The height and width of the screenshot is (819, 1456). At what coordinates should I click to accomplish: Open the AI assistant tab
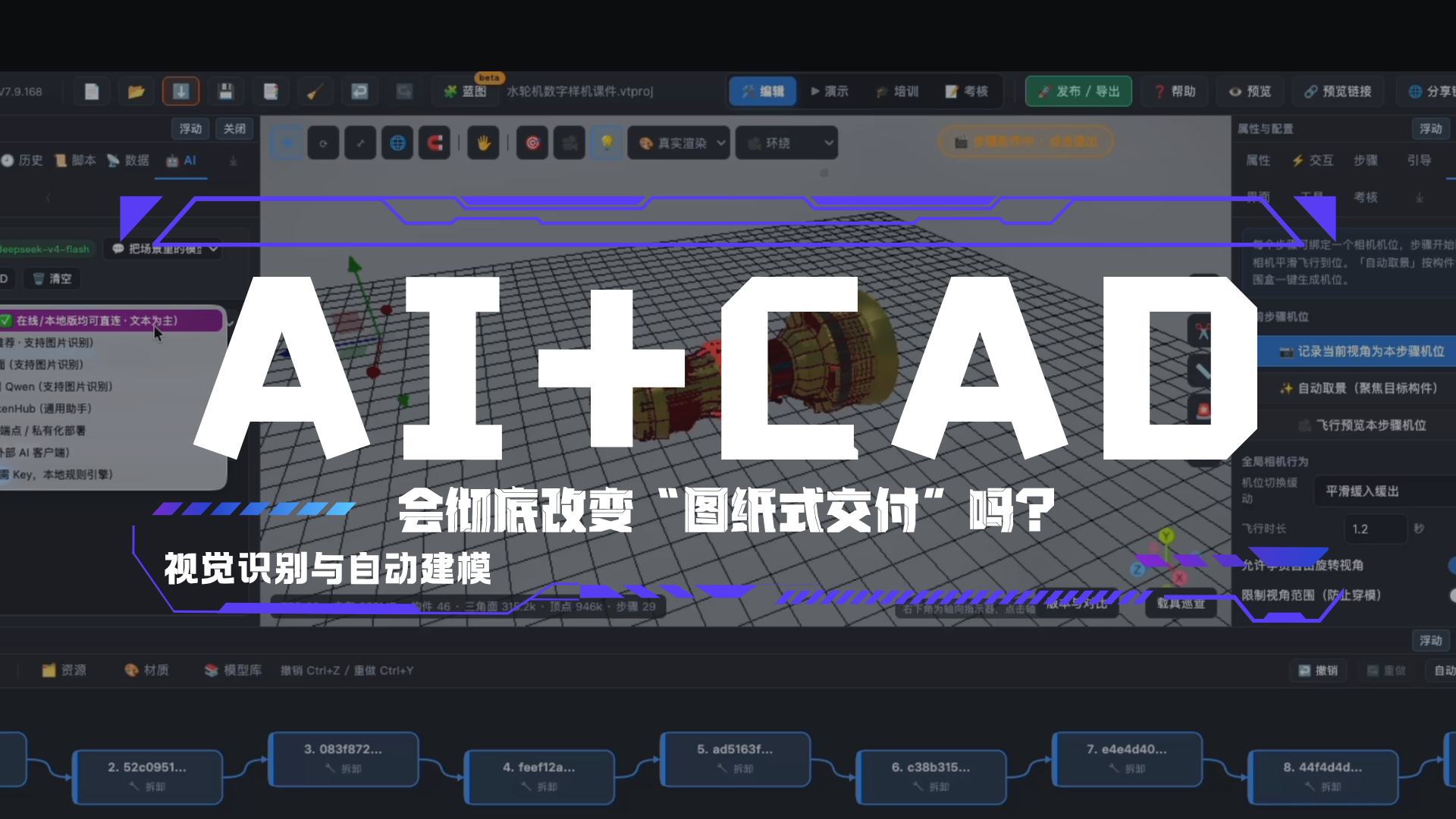pyautogui.click(x=181, y=161)
